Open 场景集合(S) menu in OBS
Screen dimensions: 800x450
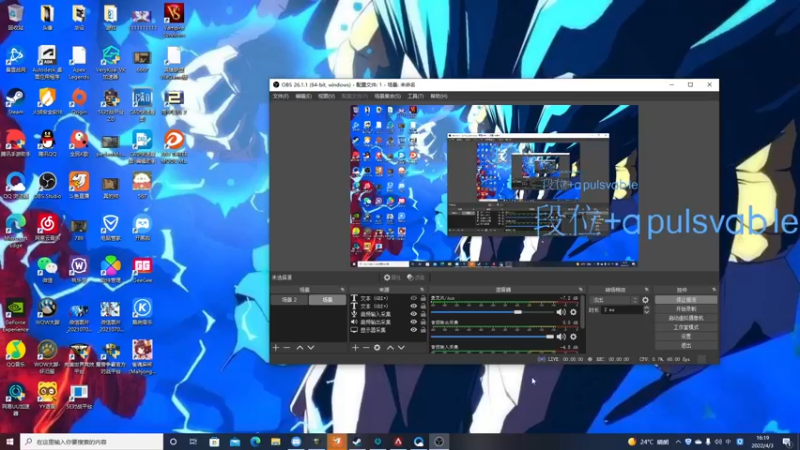point(388,96)
